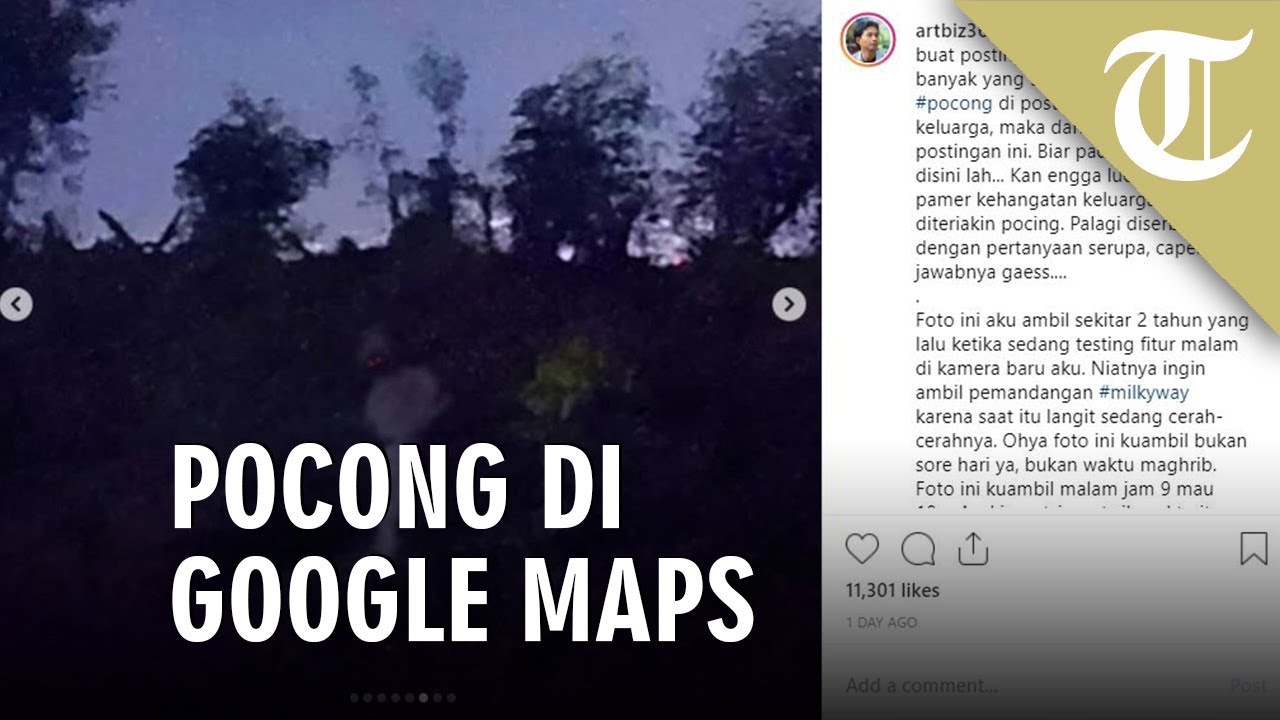Screen dimensions: 1280x720
Task: Open the #milkyway hashtag link
Action: tap(1144, 393)
